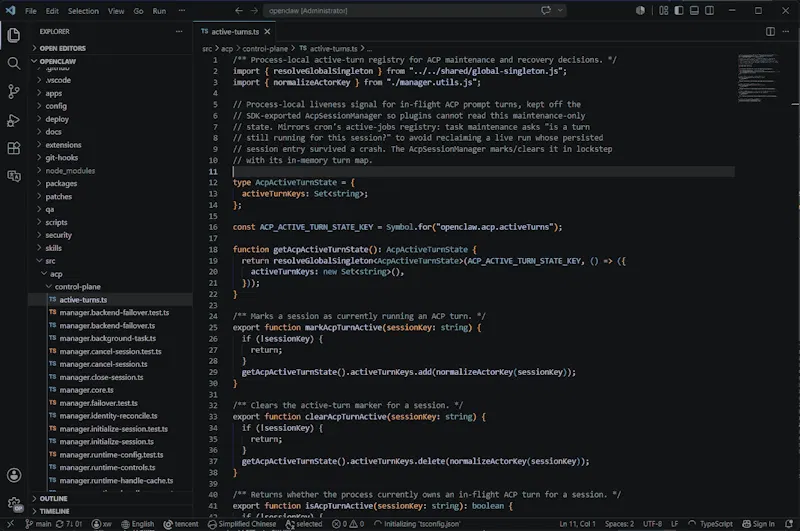Image resolution: width=800 pixels, height=531 pixels.
Task: Click Sign In in status bar
Action: click(x=758, y=524)
